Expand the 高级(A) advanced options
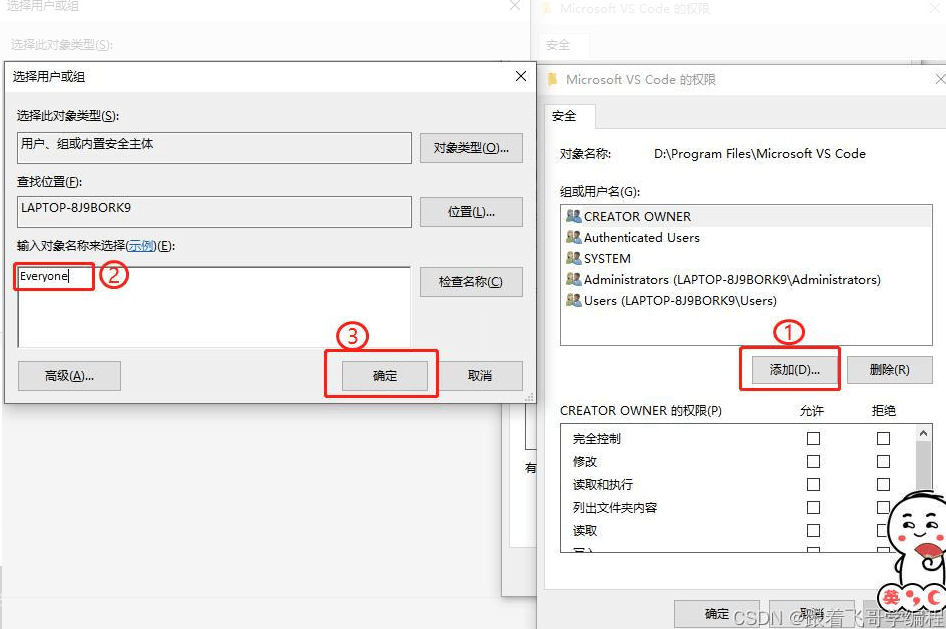 click(x=69, y=376)
